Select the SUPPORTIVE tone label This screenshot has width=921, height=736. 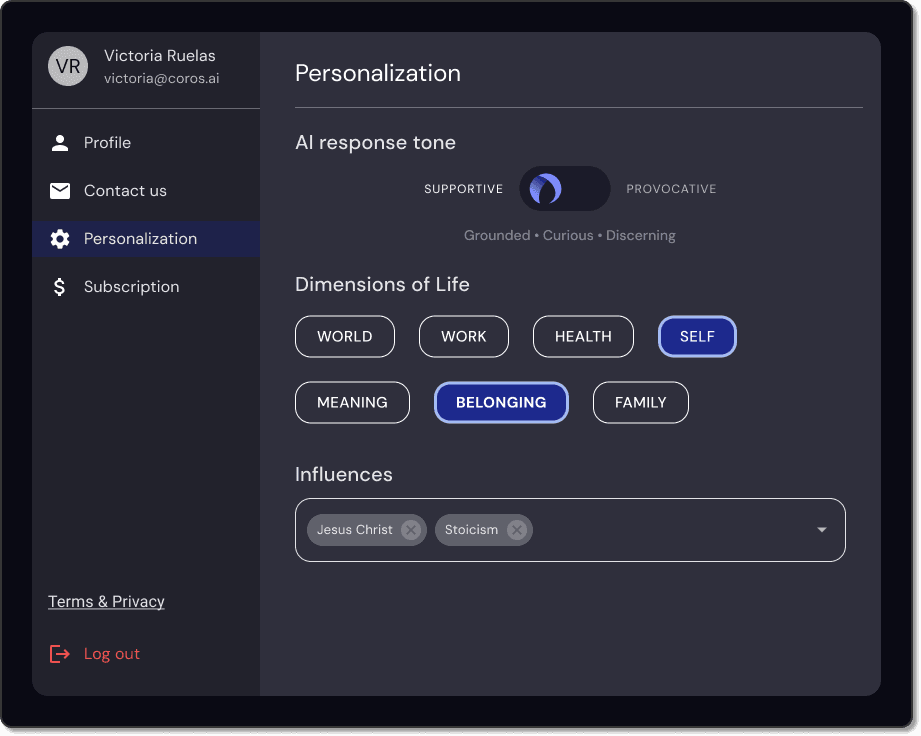point(463,189)
